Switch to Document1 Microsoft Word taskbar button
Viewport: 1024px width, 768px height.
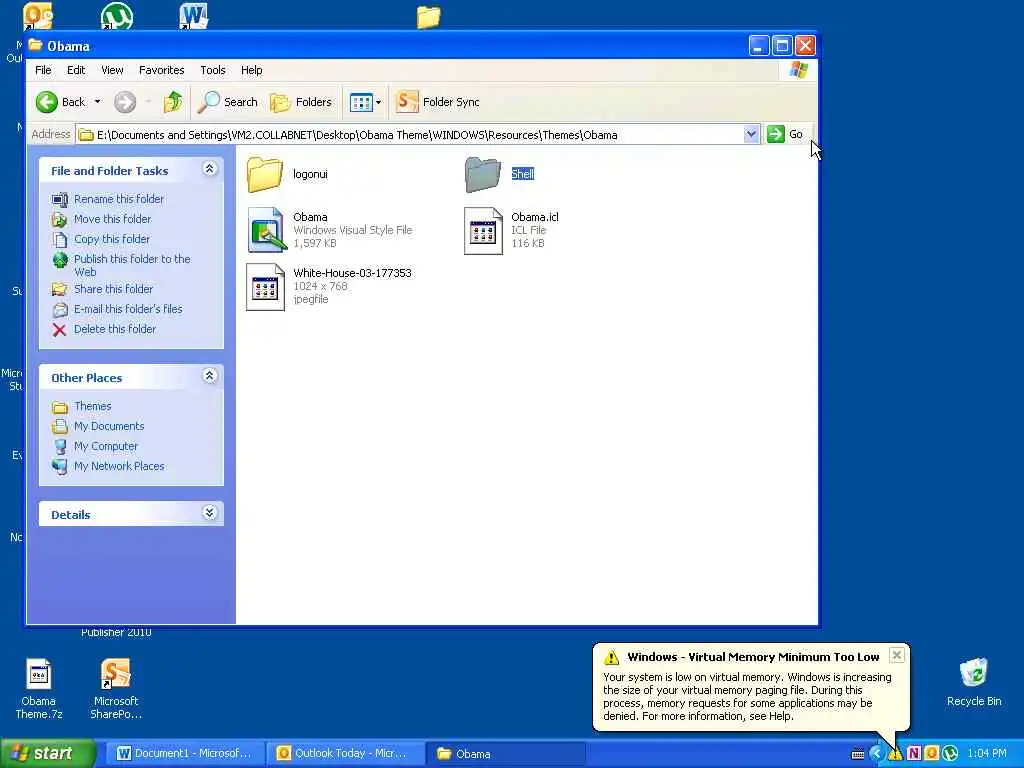(184, 754)
